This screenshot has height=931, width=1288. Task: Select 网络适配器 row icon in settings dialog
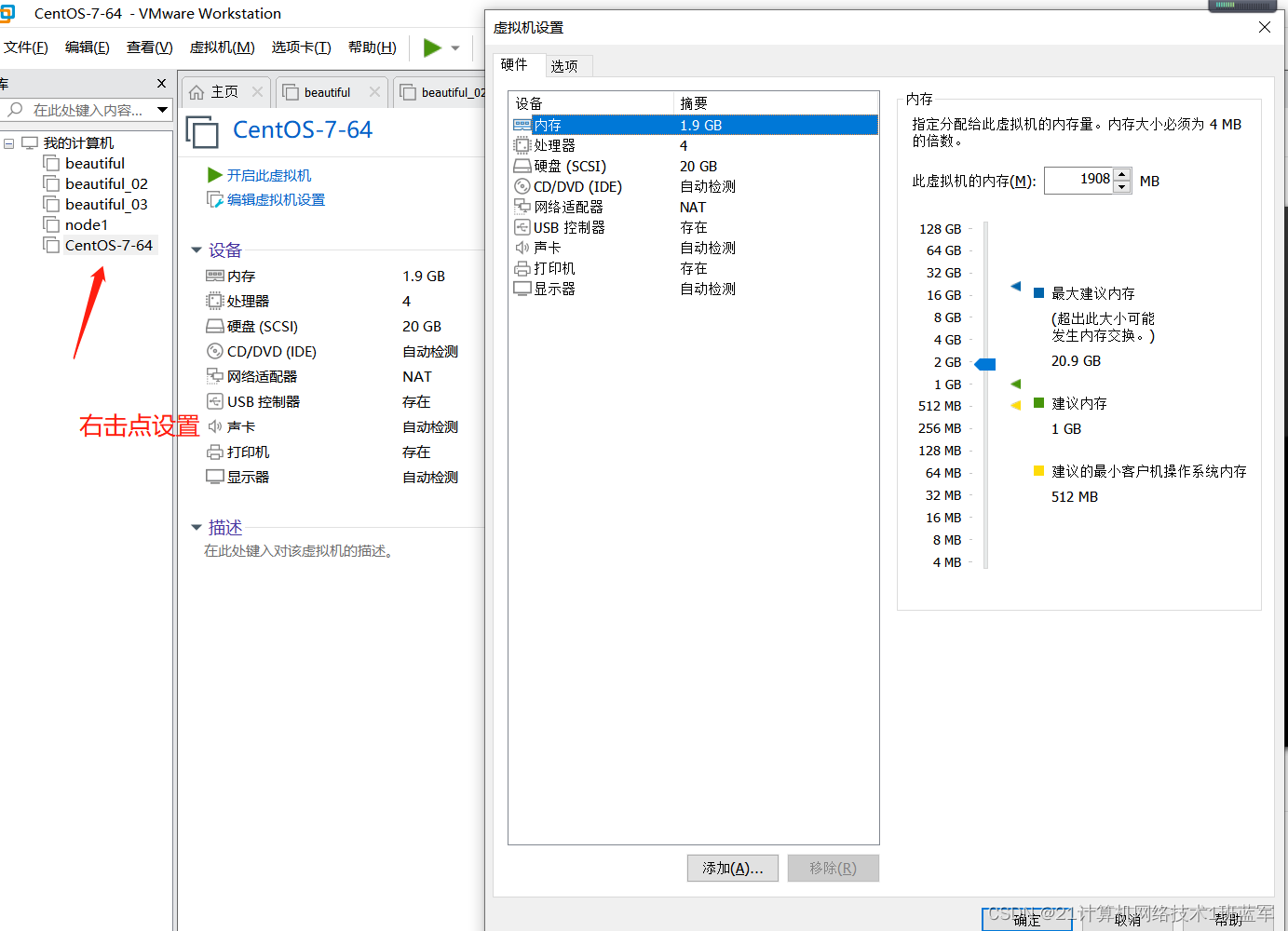click(x=522, y=208)
